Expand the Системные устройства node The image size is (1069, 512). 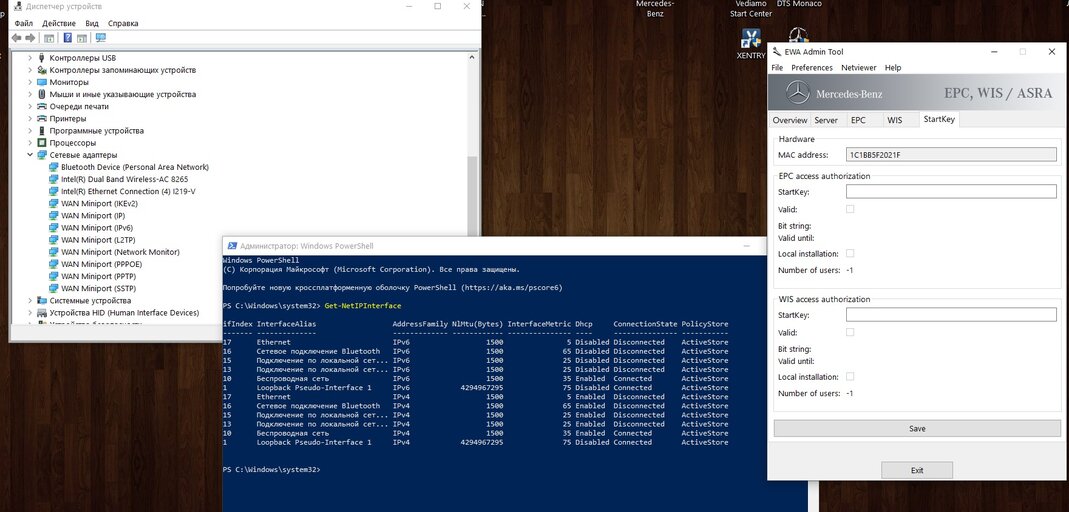click(x=30, y=301)
